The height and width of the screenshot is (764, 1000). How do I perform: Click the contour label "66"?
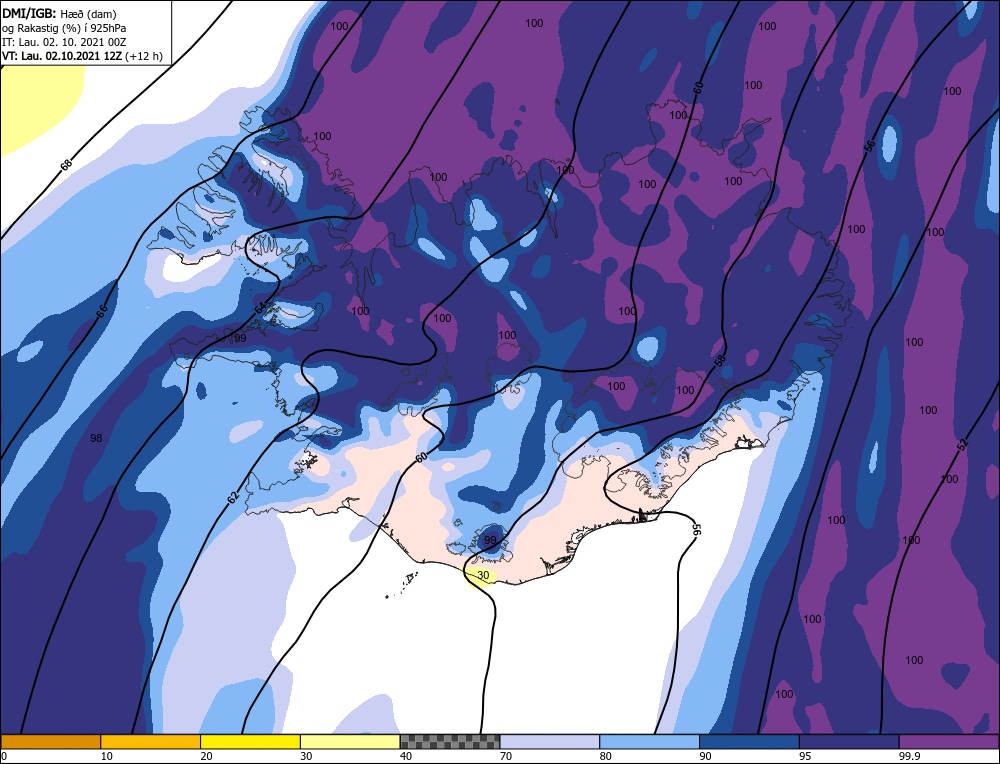[102, 312]
